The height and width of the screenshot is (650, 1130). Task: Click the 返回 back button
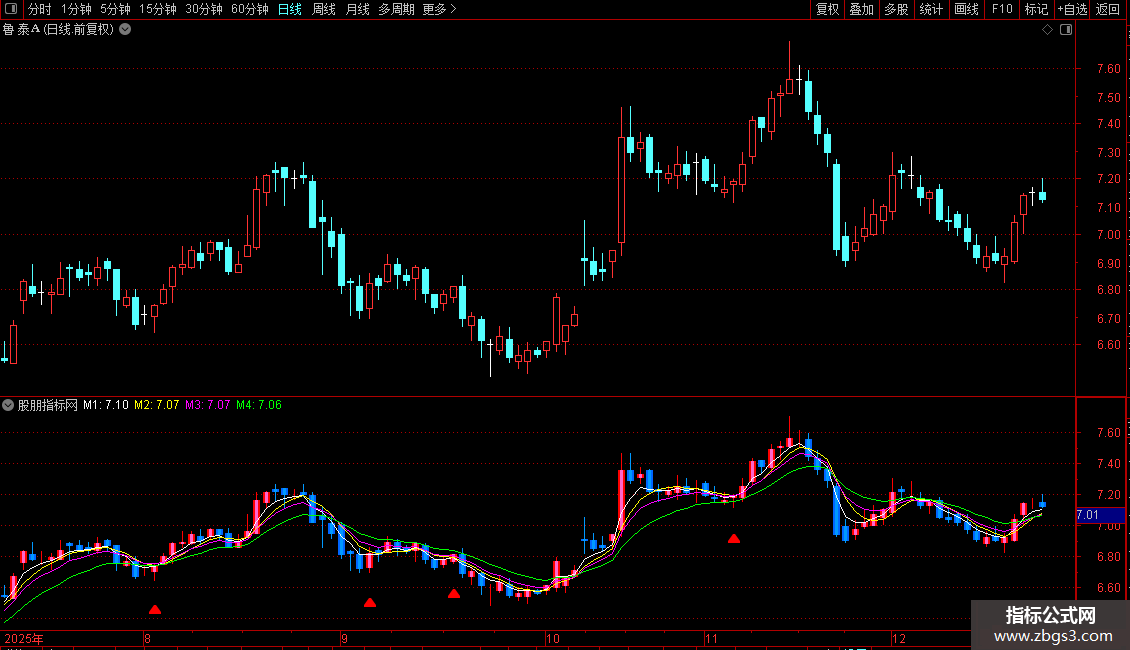tap(1108, 9)
